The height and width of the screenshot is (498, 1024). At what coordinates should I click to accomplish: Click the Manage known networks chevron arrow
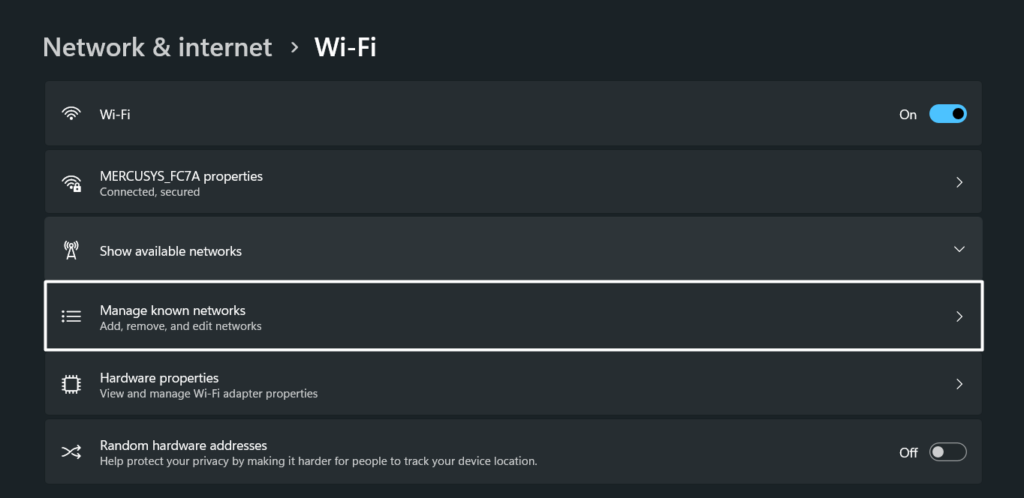(959, 316)
